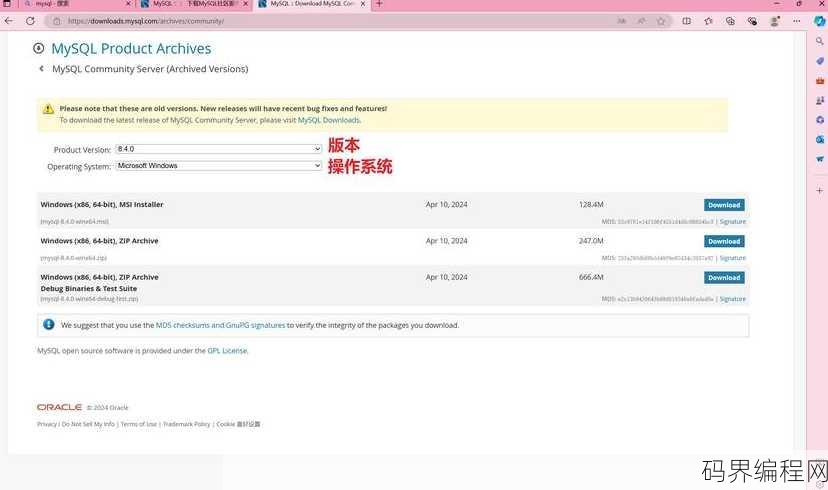
Task: Click the address bar URL downloads.mysql.com
Action: [146, 21]
